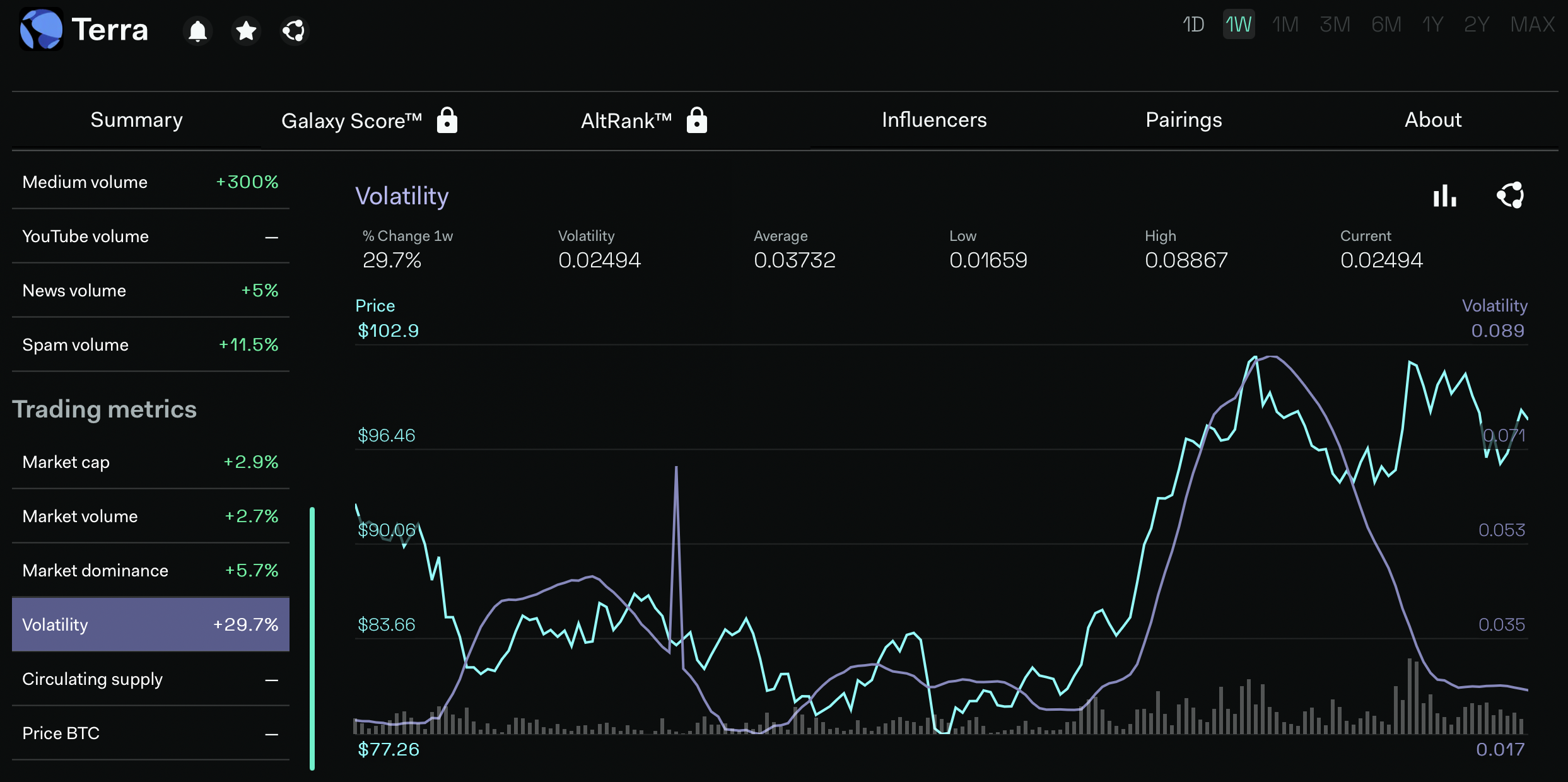Select the Market dominance metric row

150,571
